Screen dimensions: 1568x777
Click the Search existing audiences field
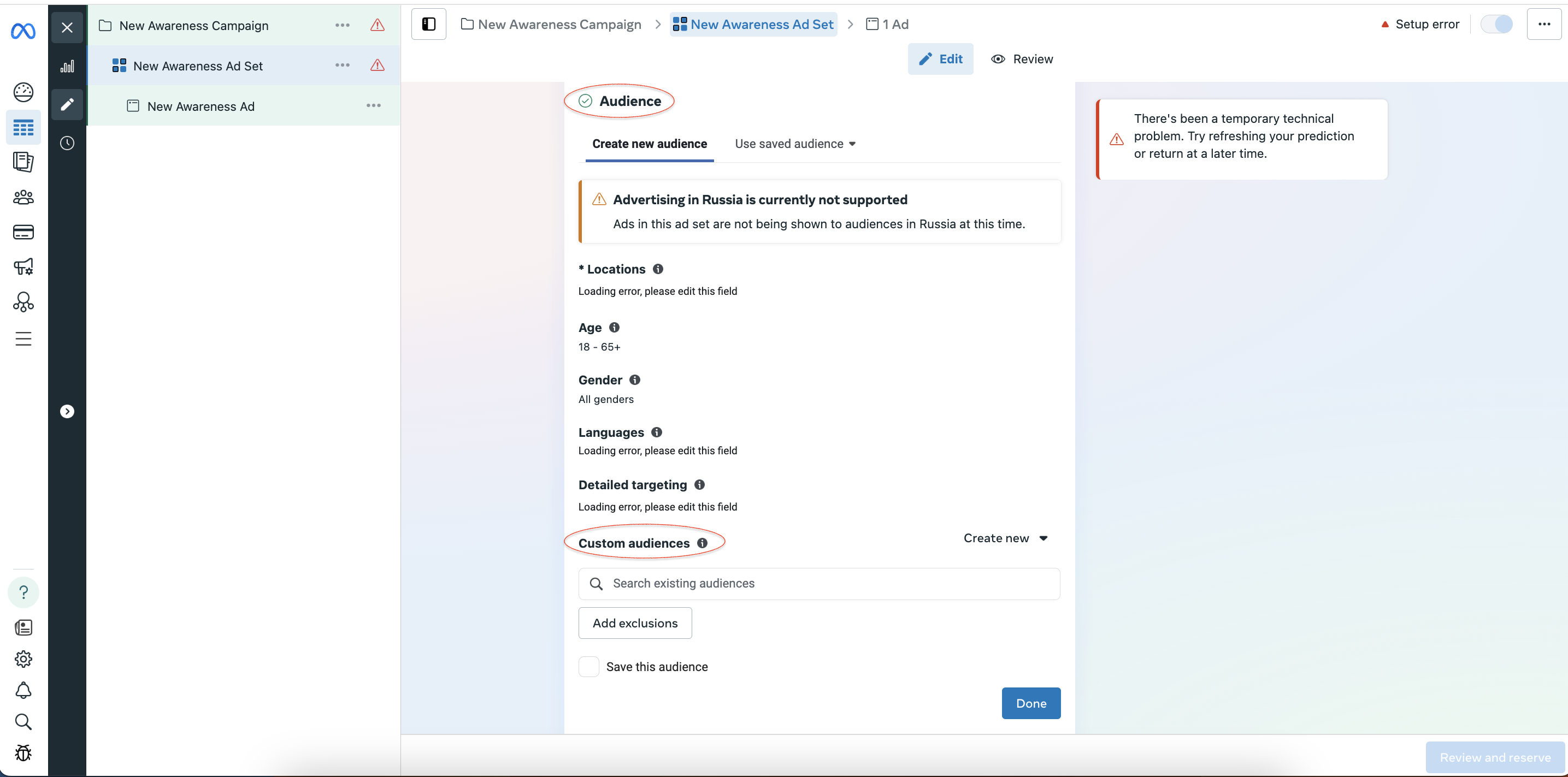pyautogui.click(x=820, y=584)
